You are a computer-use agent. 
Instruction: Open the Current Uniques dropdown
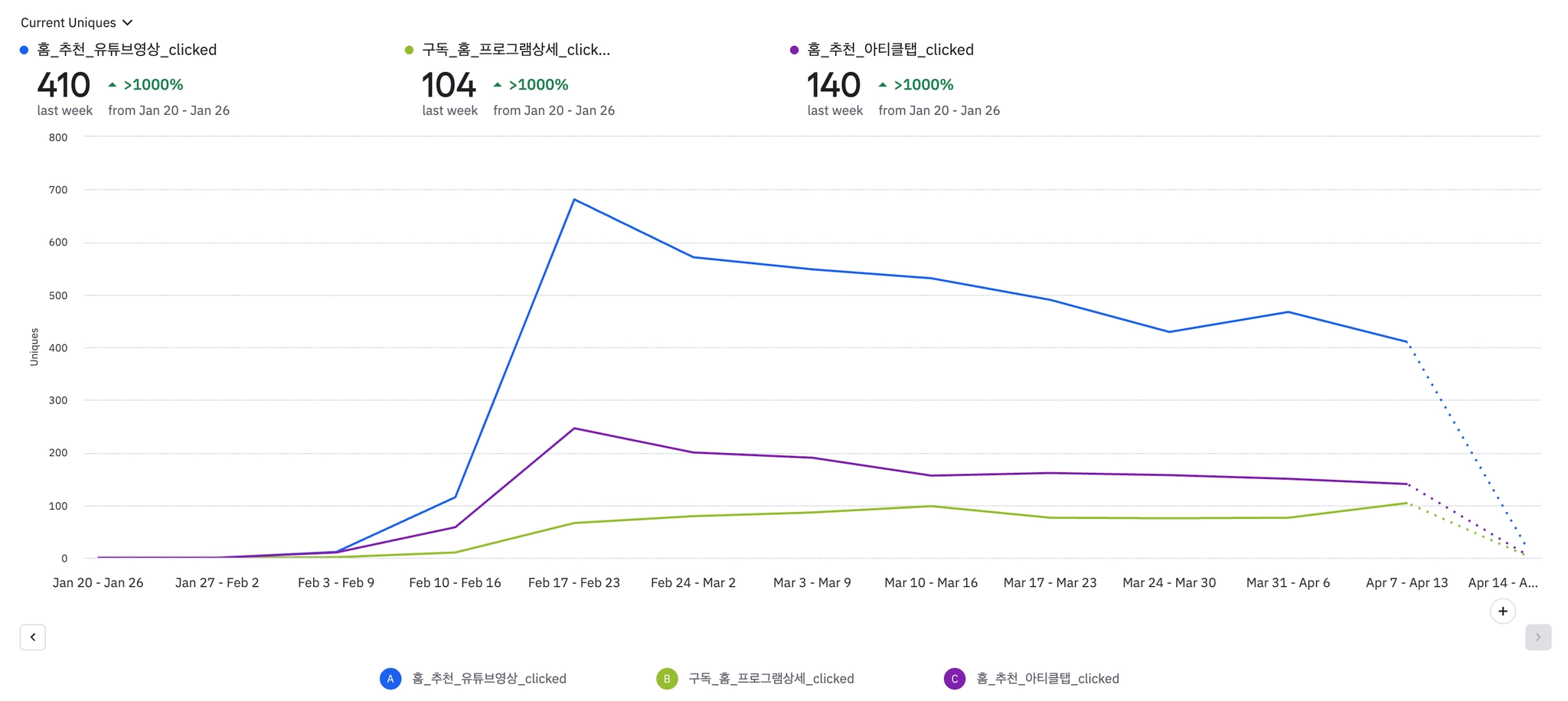(77, 23)
